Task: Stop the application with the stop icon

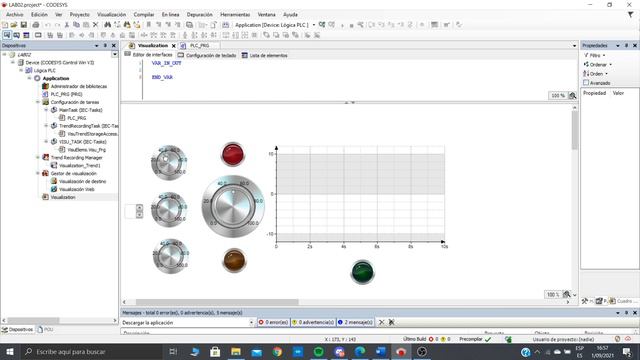Action: click(351, 25)
